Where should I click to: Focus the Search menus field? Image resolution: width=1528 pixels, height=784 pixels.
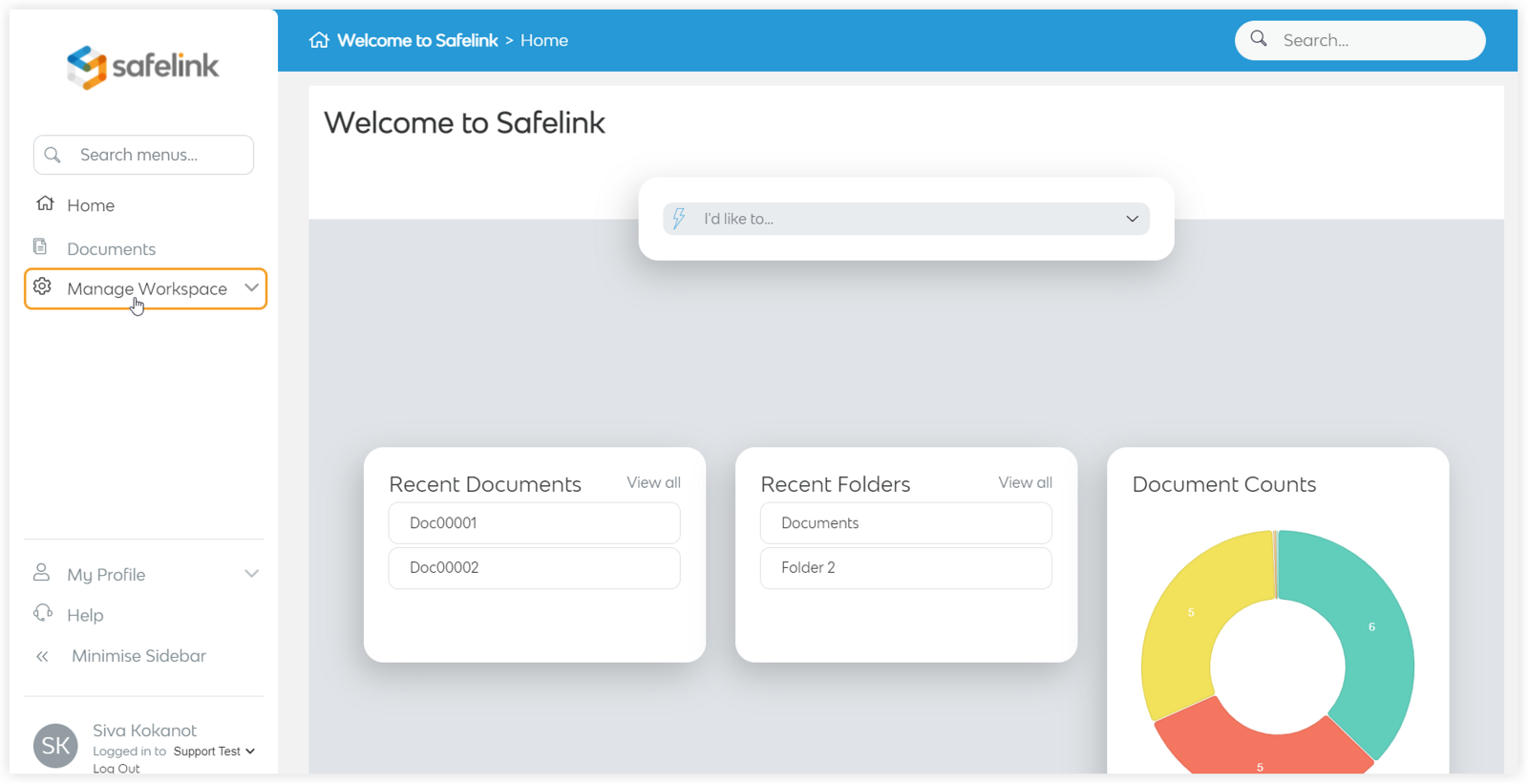coord(143,155)
